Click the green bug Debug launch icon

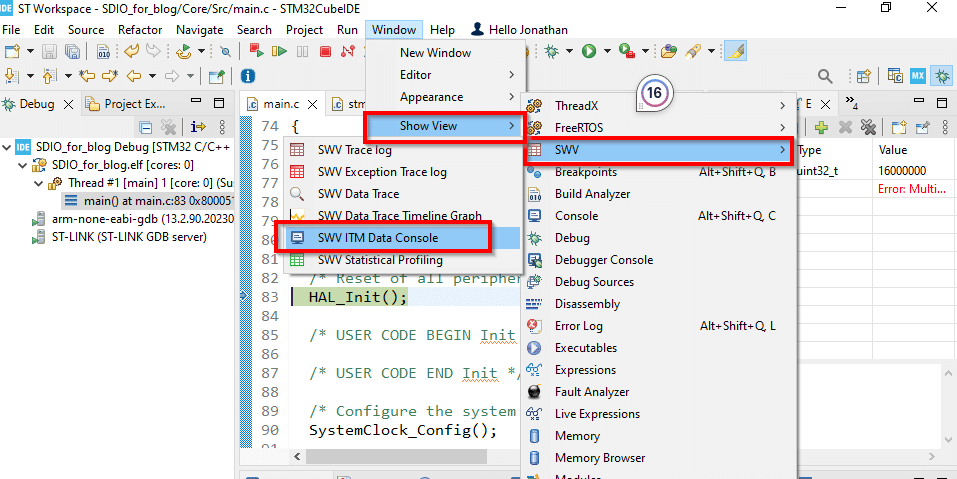pyautogui.click(x=552, y=52)
